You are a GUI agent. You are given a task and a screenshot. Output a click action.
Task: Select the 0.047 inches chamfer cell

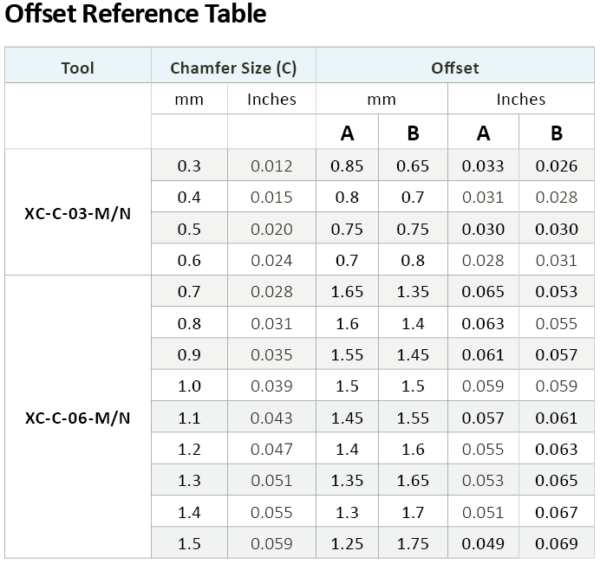click(272, 450)
